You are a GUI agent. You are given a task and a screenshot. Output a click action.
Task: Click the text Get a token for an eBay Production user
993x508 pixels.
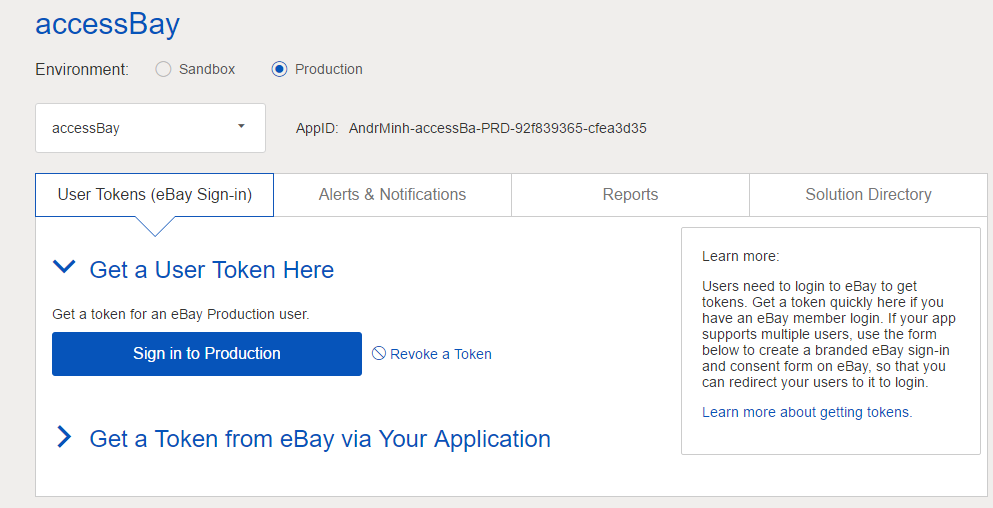pos(180,314)
